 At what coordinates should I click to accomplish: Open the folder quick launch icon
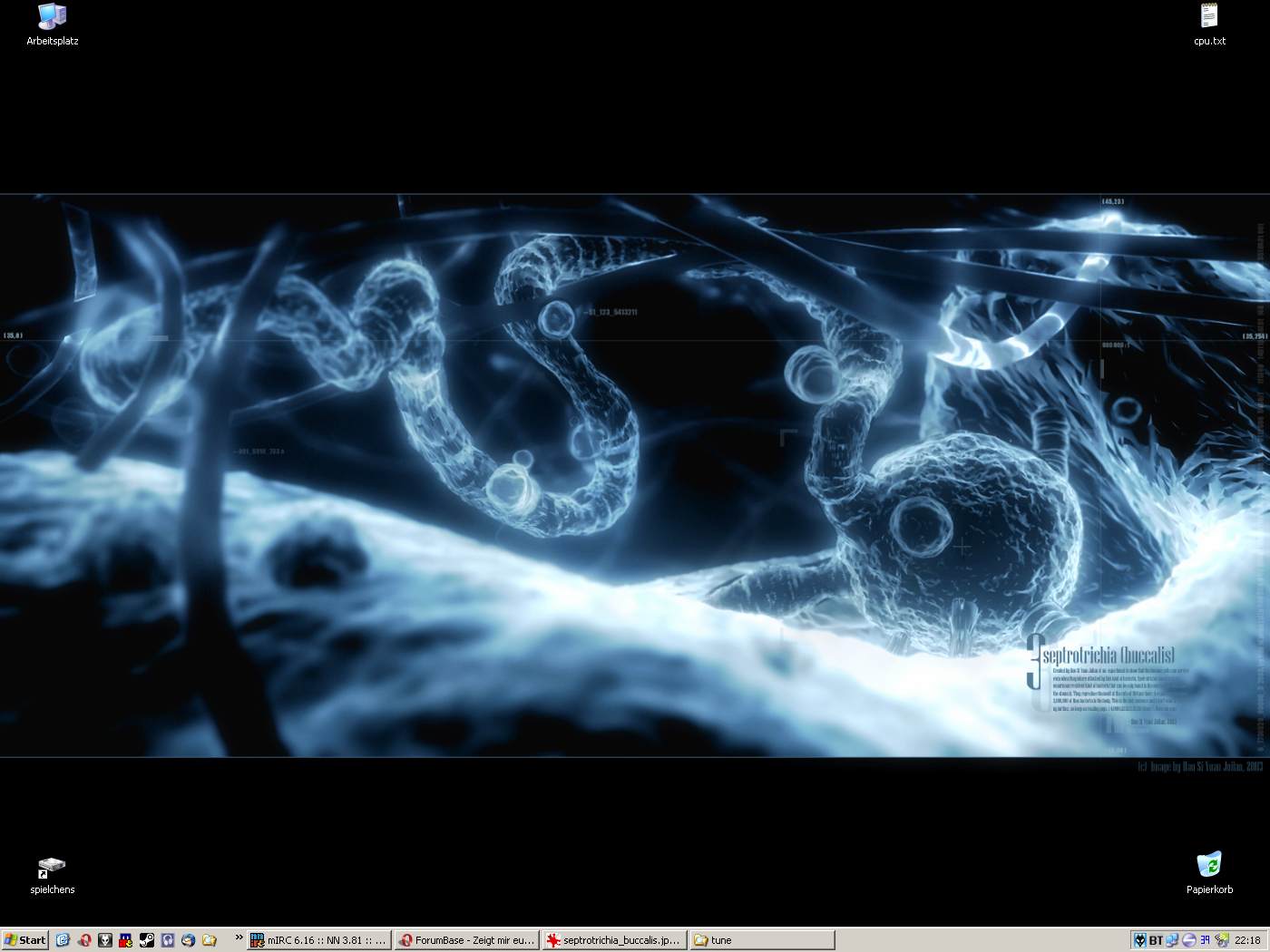(209, 940)
